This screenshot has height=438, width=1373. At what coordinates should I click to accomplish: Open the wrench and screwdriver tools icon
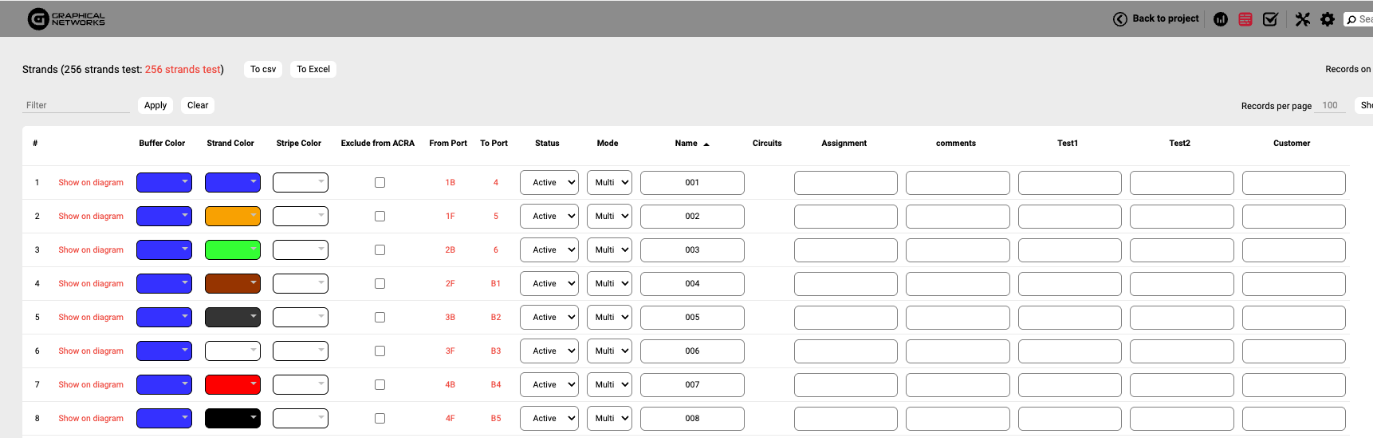(x=1302, y=19)
